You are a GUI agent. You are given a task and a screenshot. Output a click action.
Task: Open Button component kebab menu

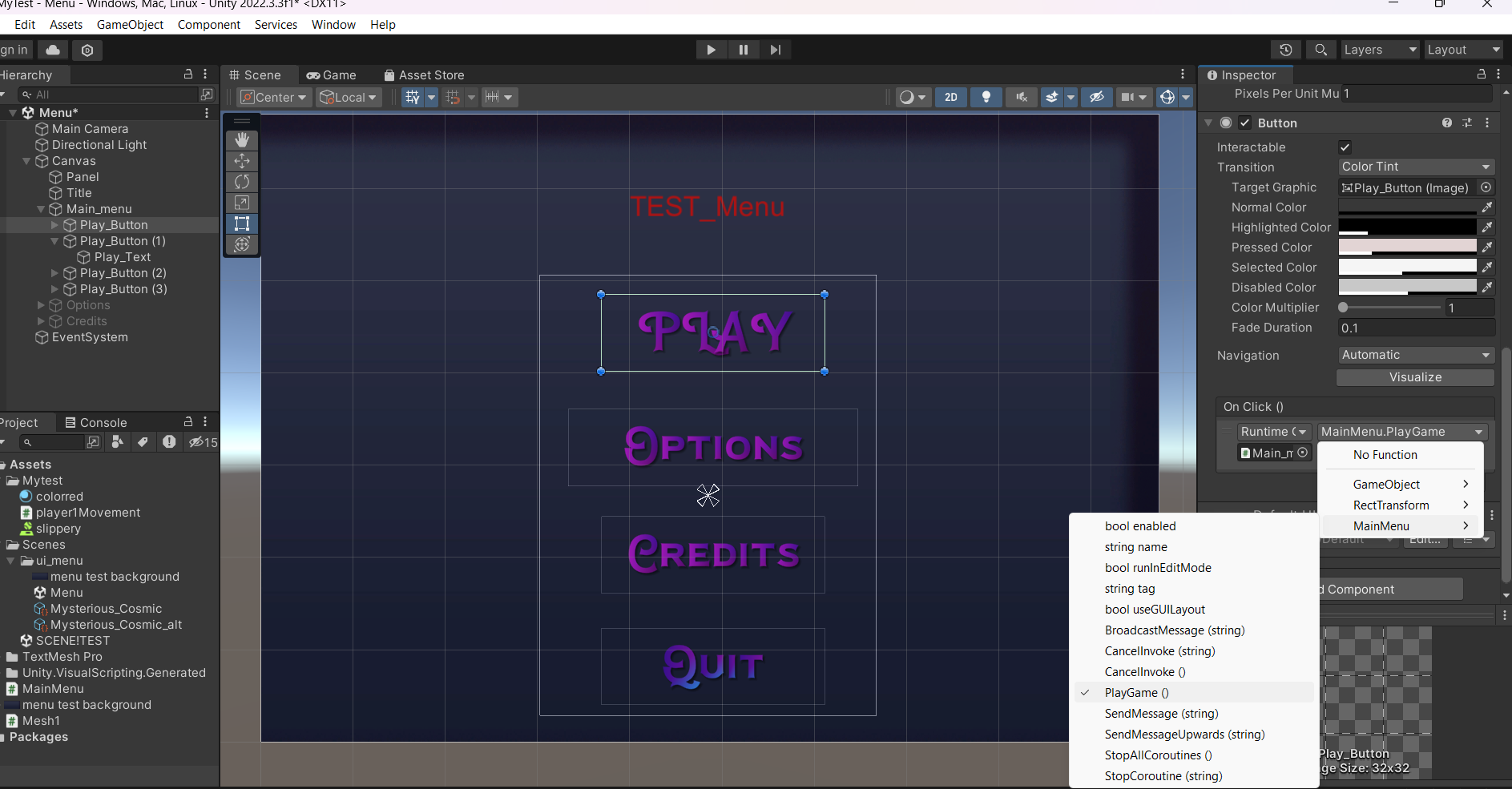coord(1487,123)
